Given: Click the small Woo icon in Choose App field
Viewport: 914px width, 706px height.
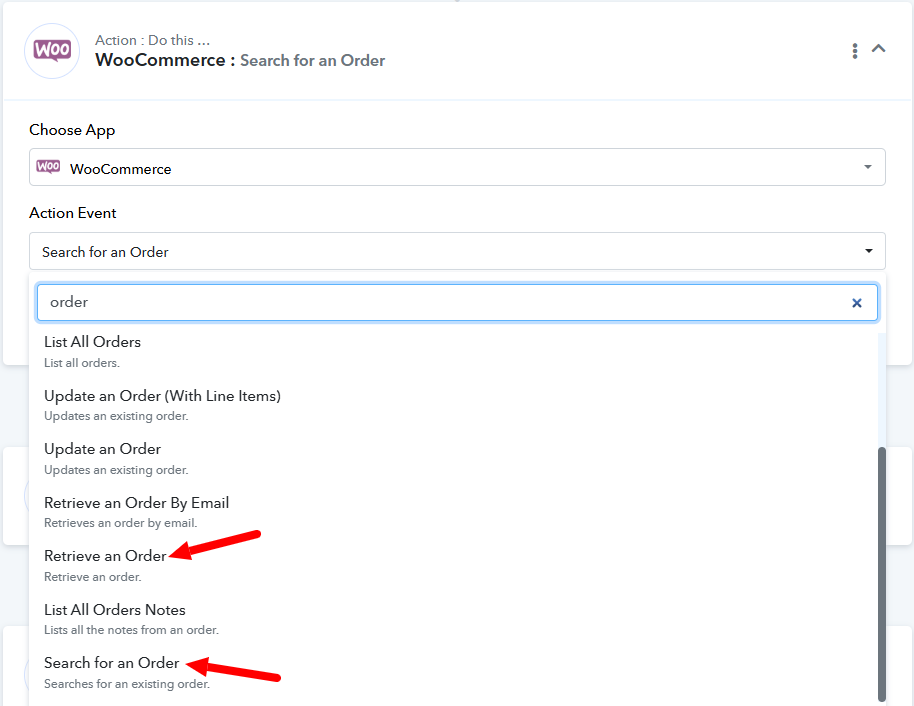Looking at the screenshot, I should tap(48, 167).
